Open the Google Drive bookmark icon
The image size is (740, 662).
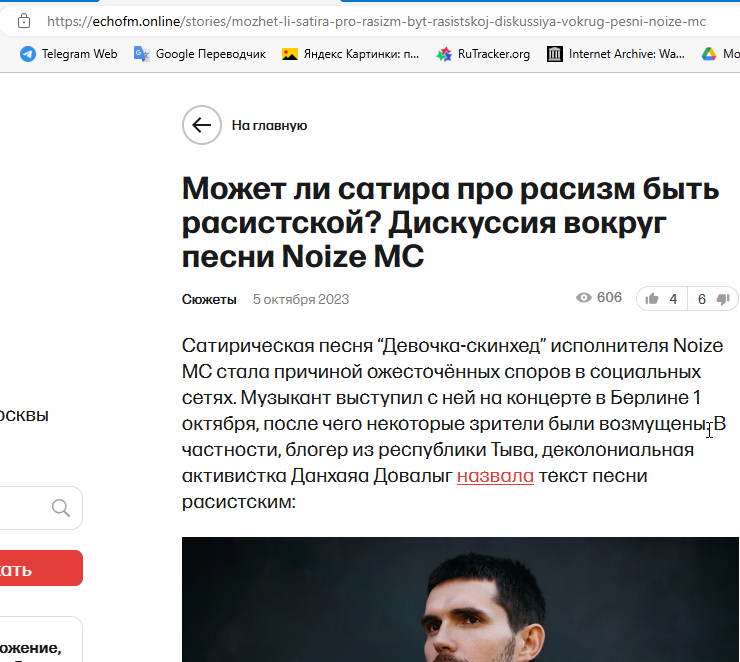[x=708, y=54]
